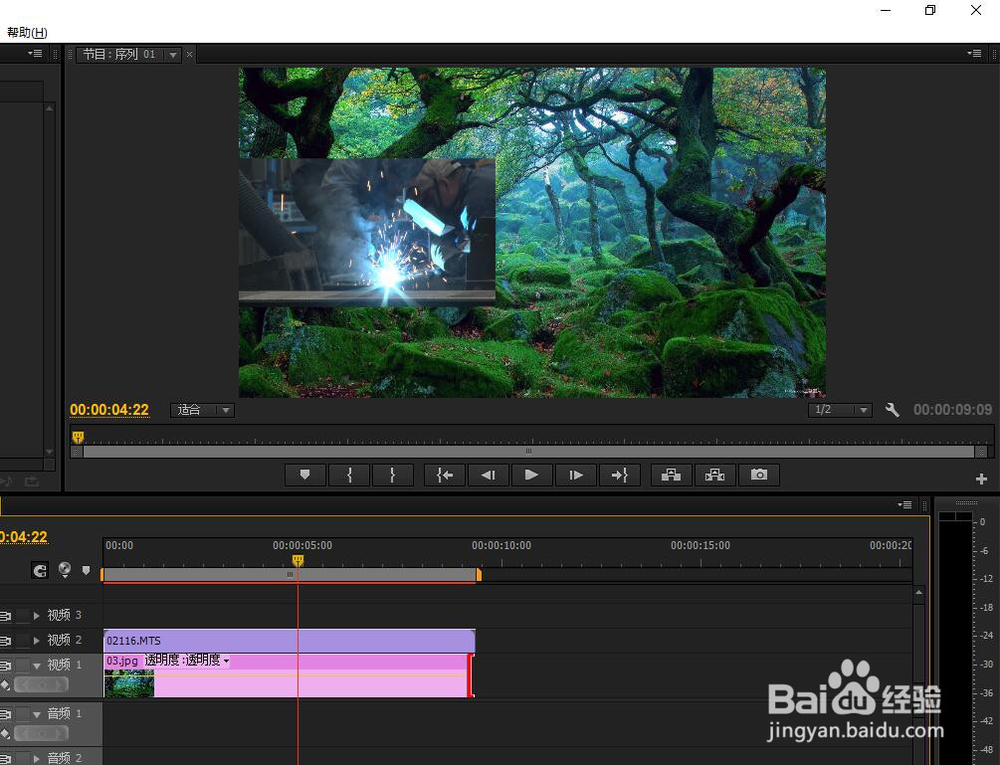The width and height of the screenshot is (1000, 765).
Task: Expand the 视频 3 track
Action: [x=36, y=616]
